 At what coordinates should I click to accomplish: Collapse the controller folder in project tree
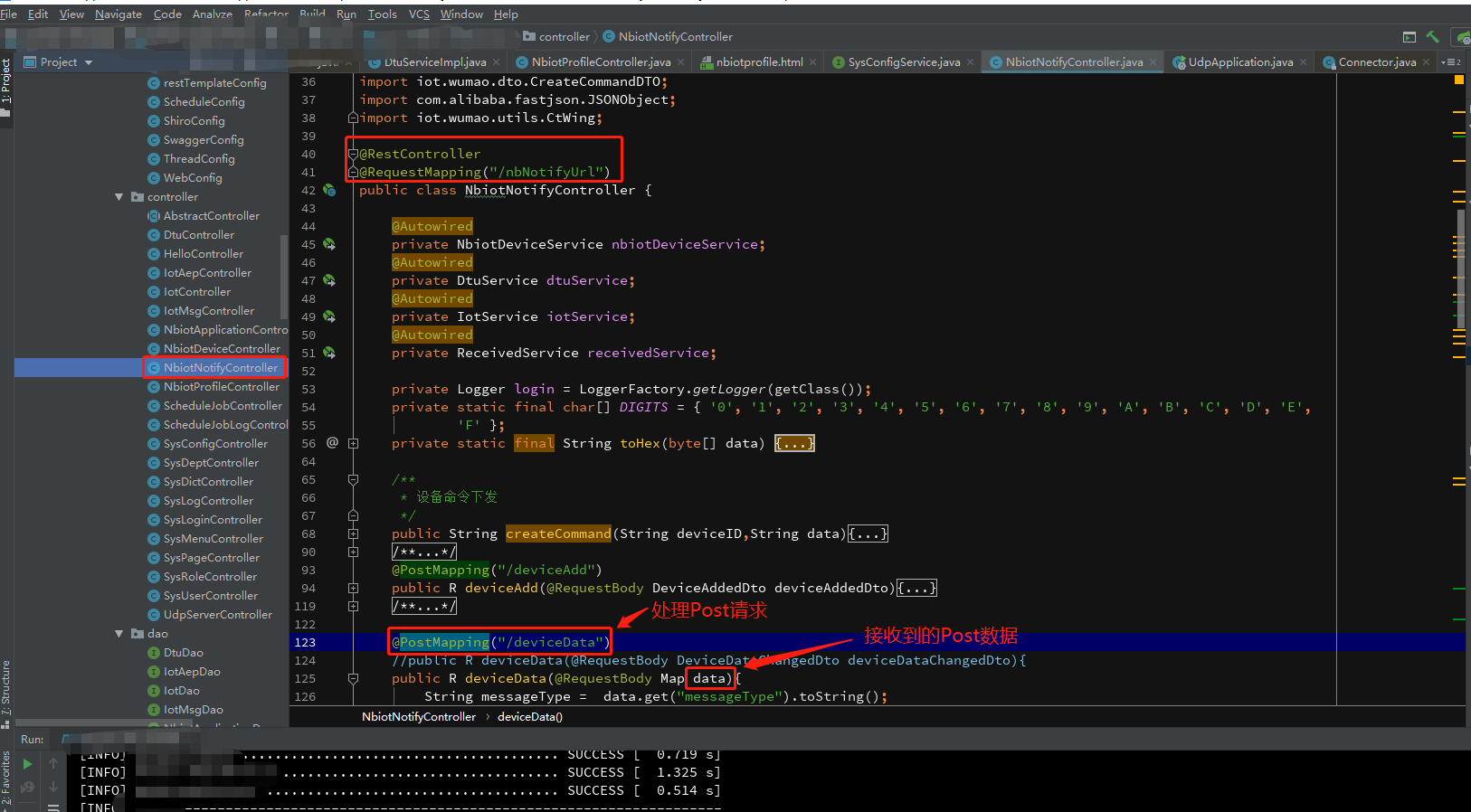(119, 196)
